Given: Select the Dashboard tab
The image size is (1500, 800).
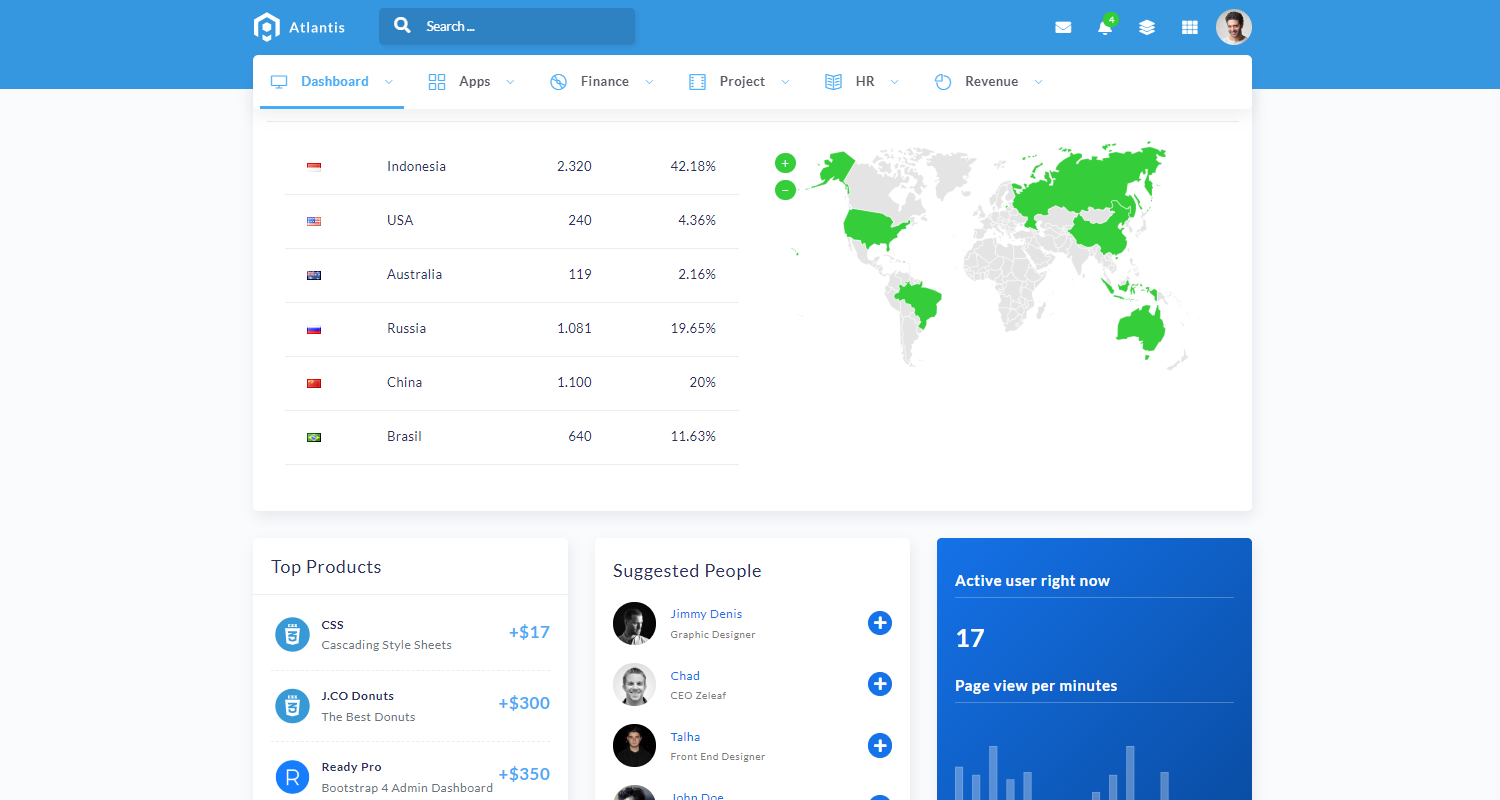Looking at the screenshot, I should pyautogui.click(x=332, y=82).
